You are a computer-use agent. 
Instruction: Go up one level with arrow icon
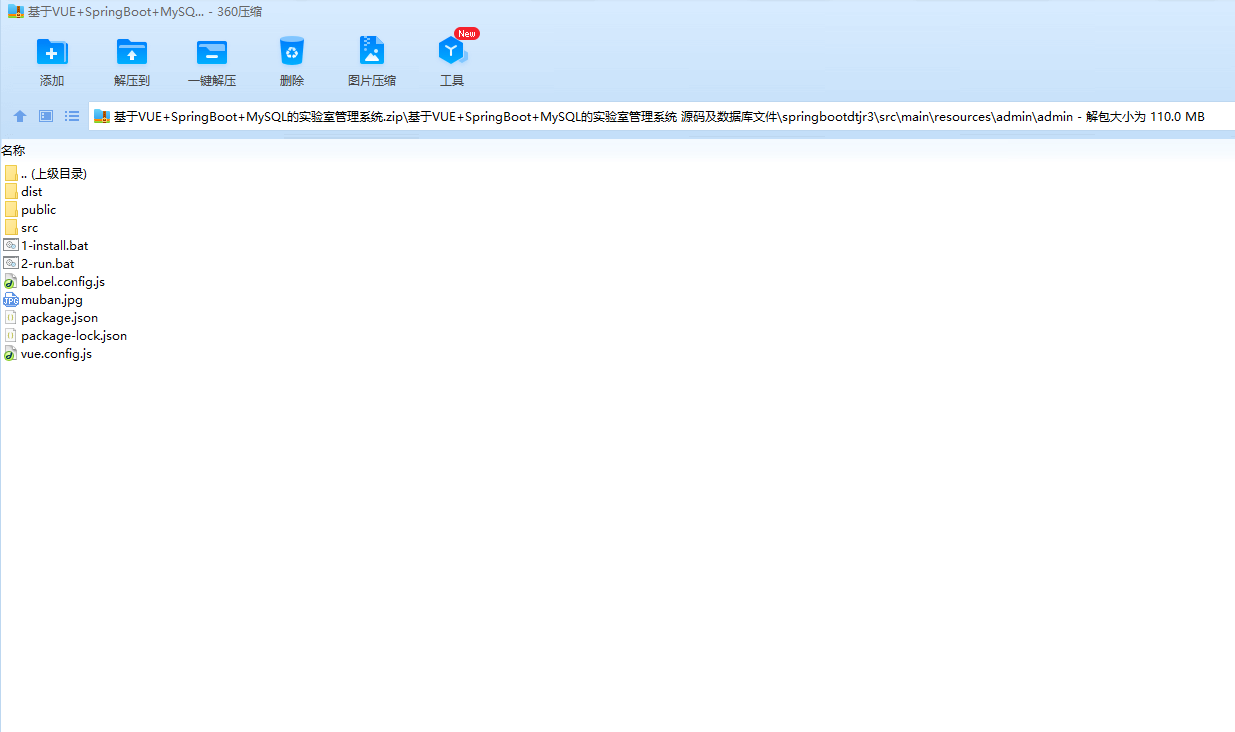(x=19, y=117)
